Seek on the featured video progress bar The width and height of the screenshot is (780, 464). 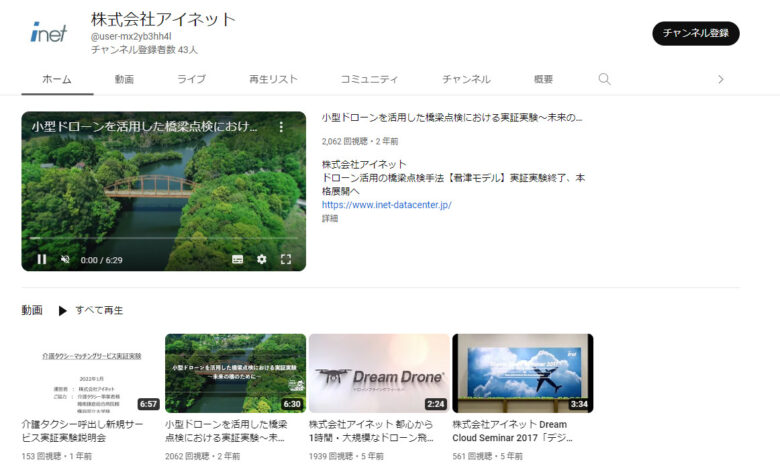164,238
